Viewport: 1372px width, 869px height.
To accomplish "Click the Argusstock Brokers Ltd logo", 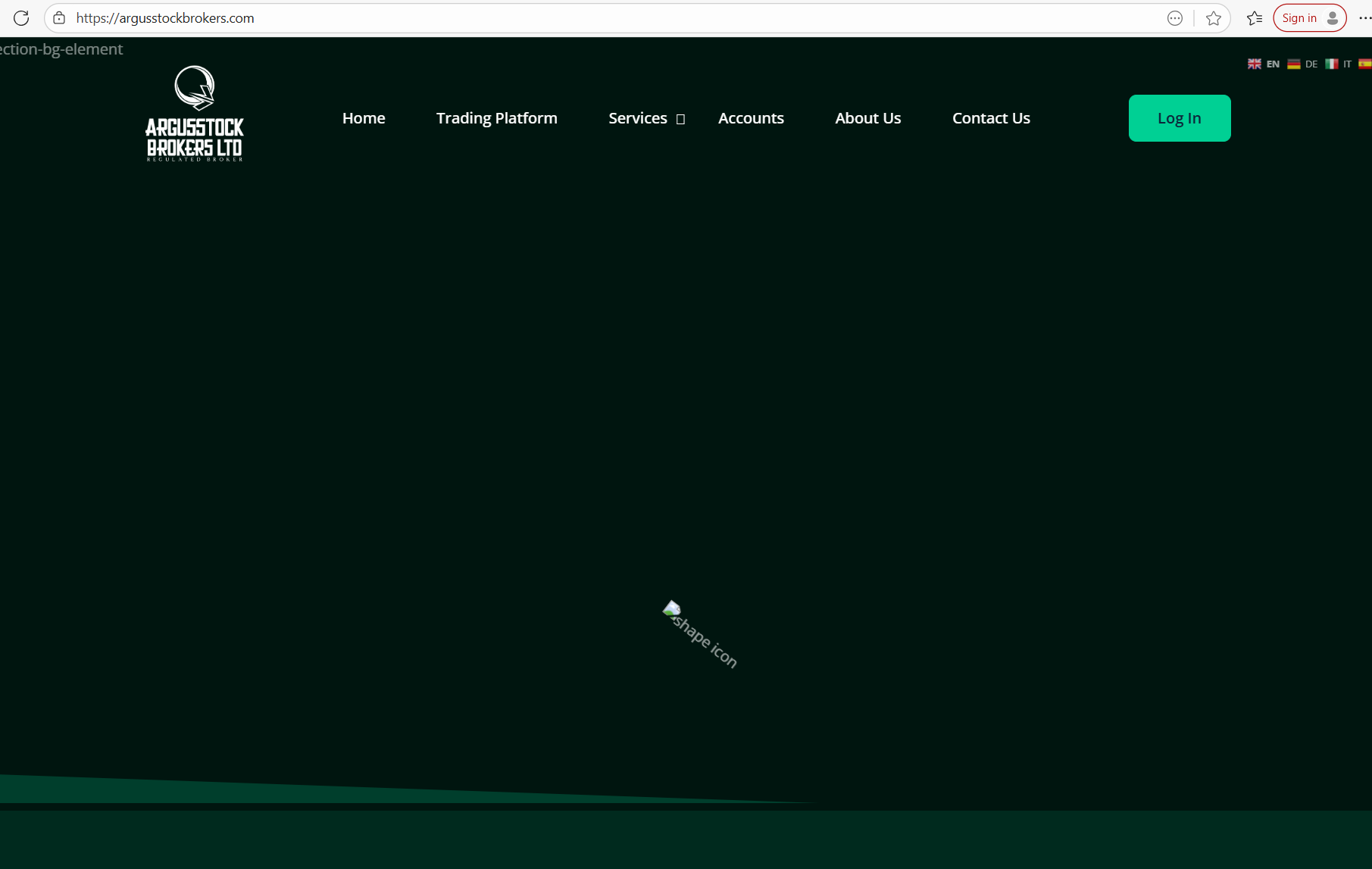I will click(195, 114).
